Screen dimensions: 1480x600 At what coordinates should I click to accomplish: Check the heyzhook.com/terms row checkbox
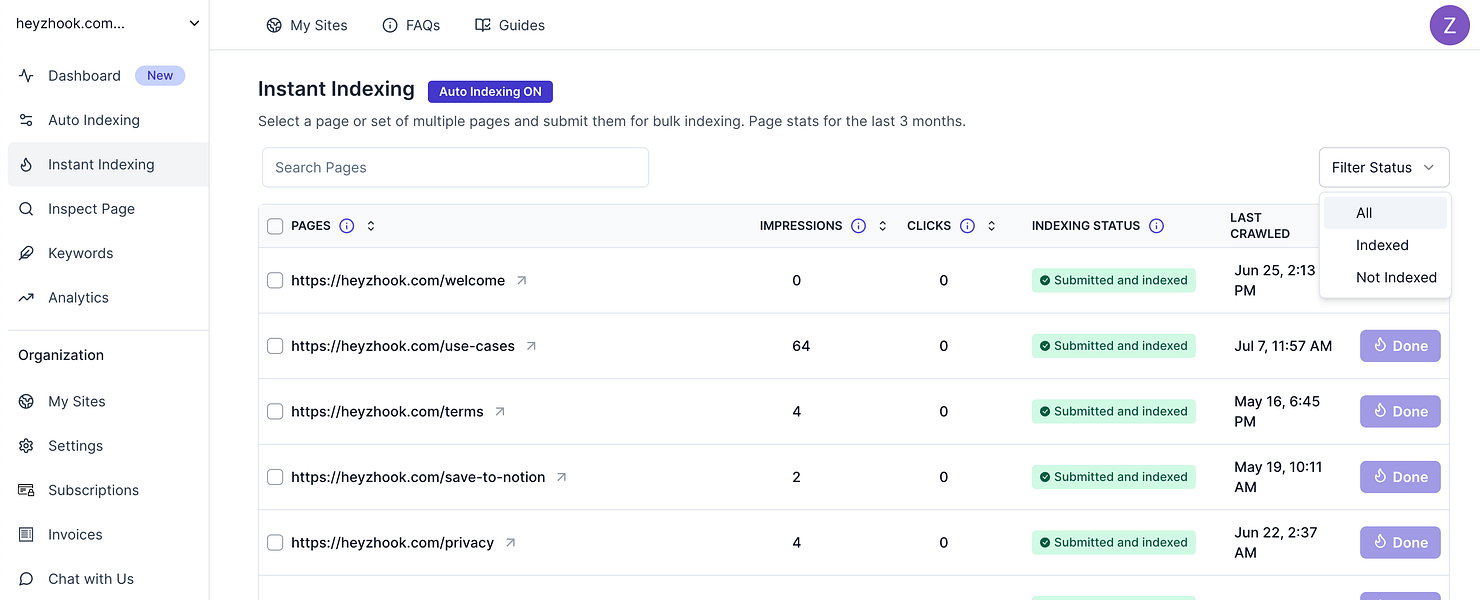275,412
